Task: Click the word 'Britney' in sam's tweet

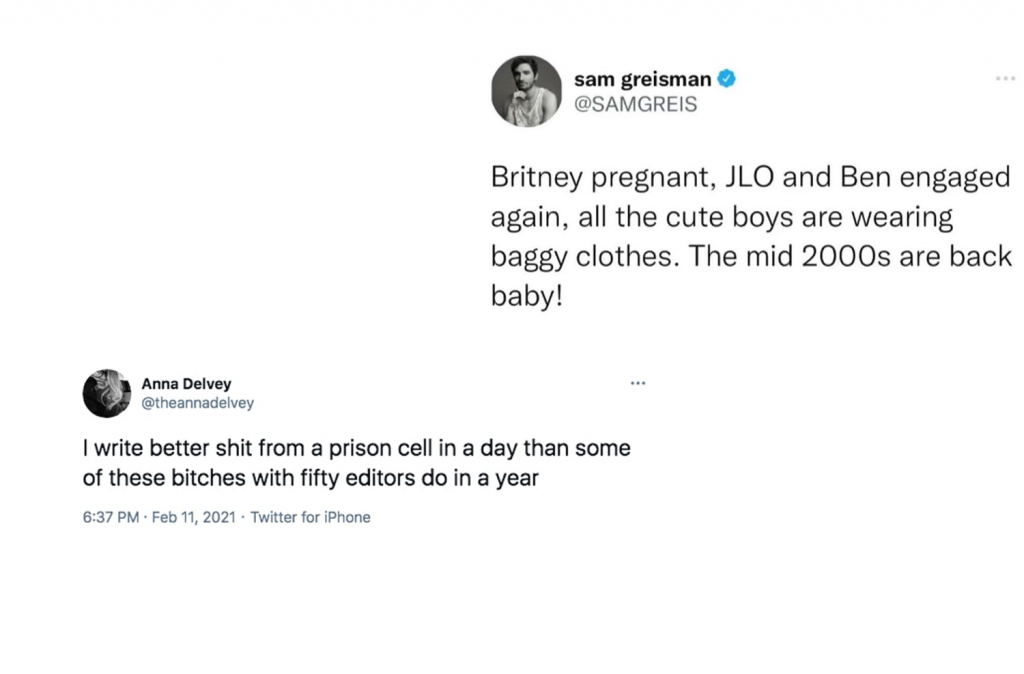Action: [x=535, y=178]
